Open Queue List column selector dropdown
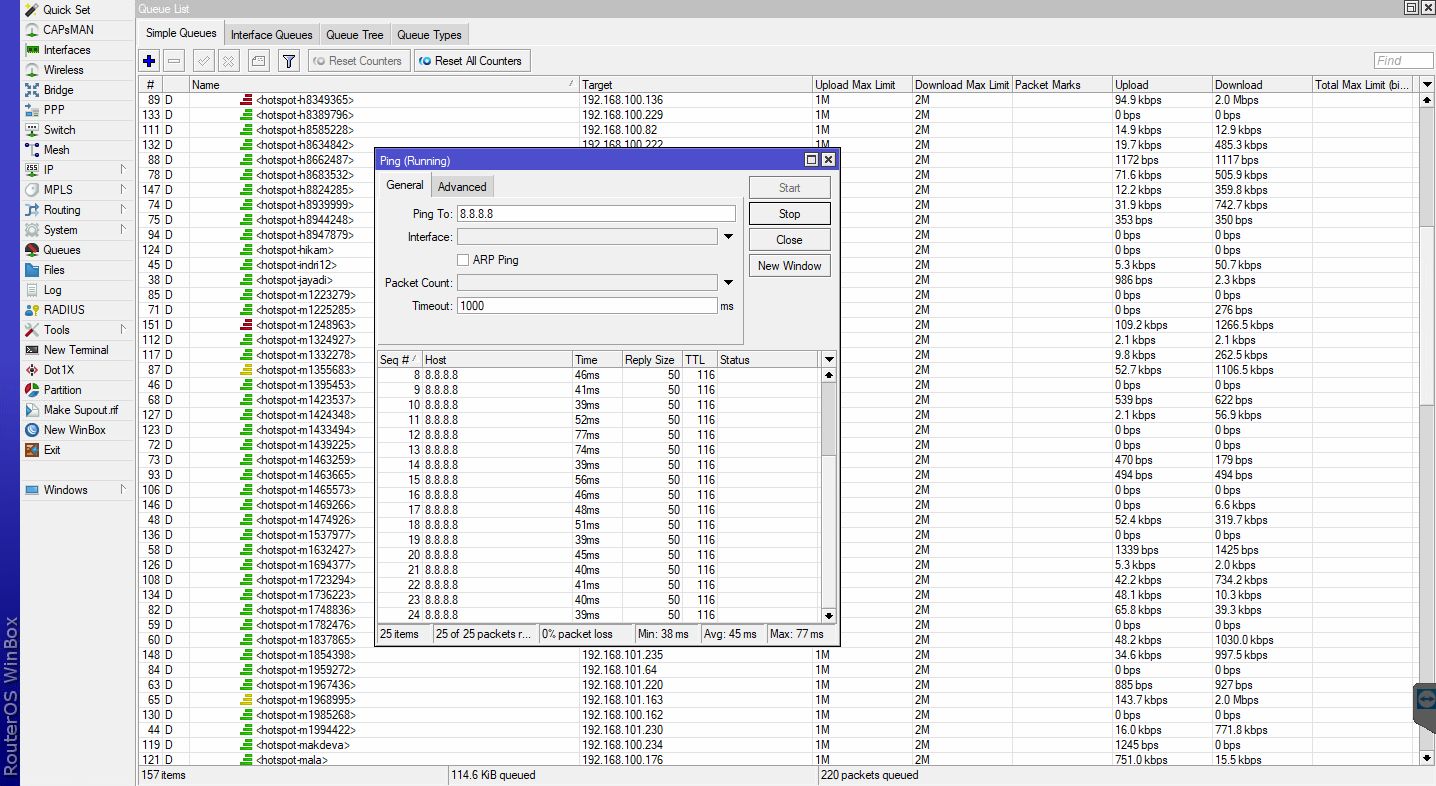The height and width of the screenshot is (786, 1436). (x=1427, y=85)
